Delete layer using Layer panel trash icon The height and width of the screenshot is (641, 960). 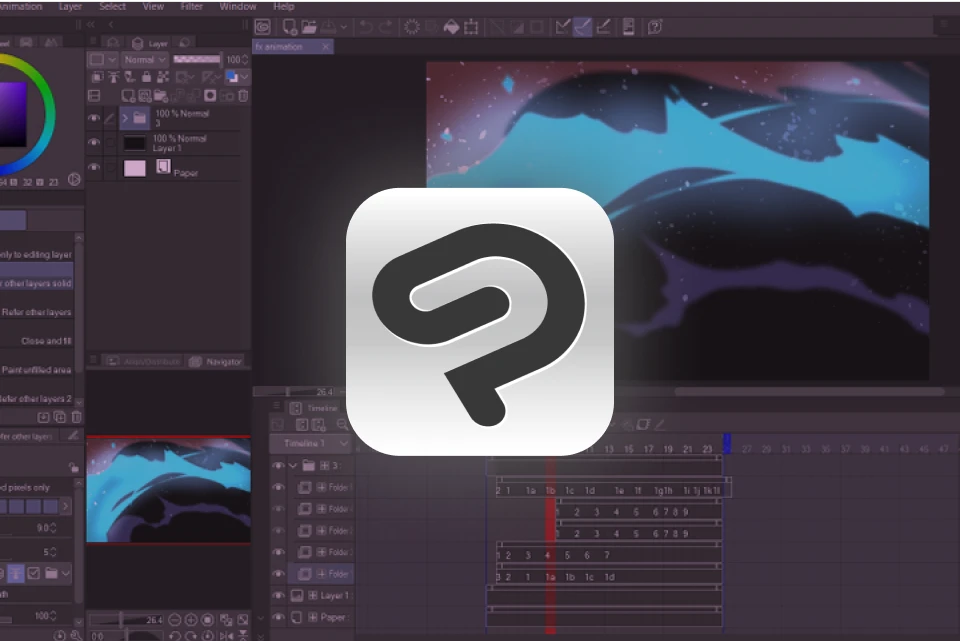pos(243,96)
